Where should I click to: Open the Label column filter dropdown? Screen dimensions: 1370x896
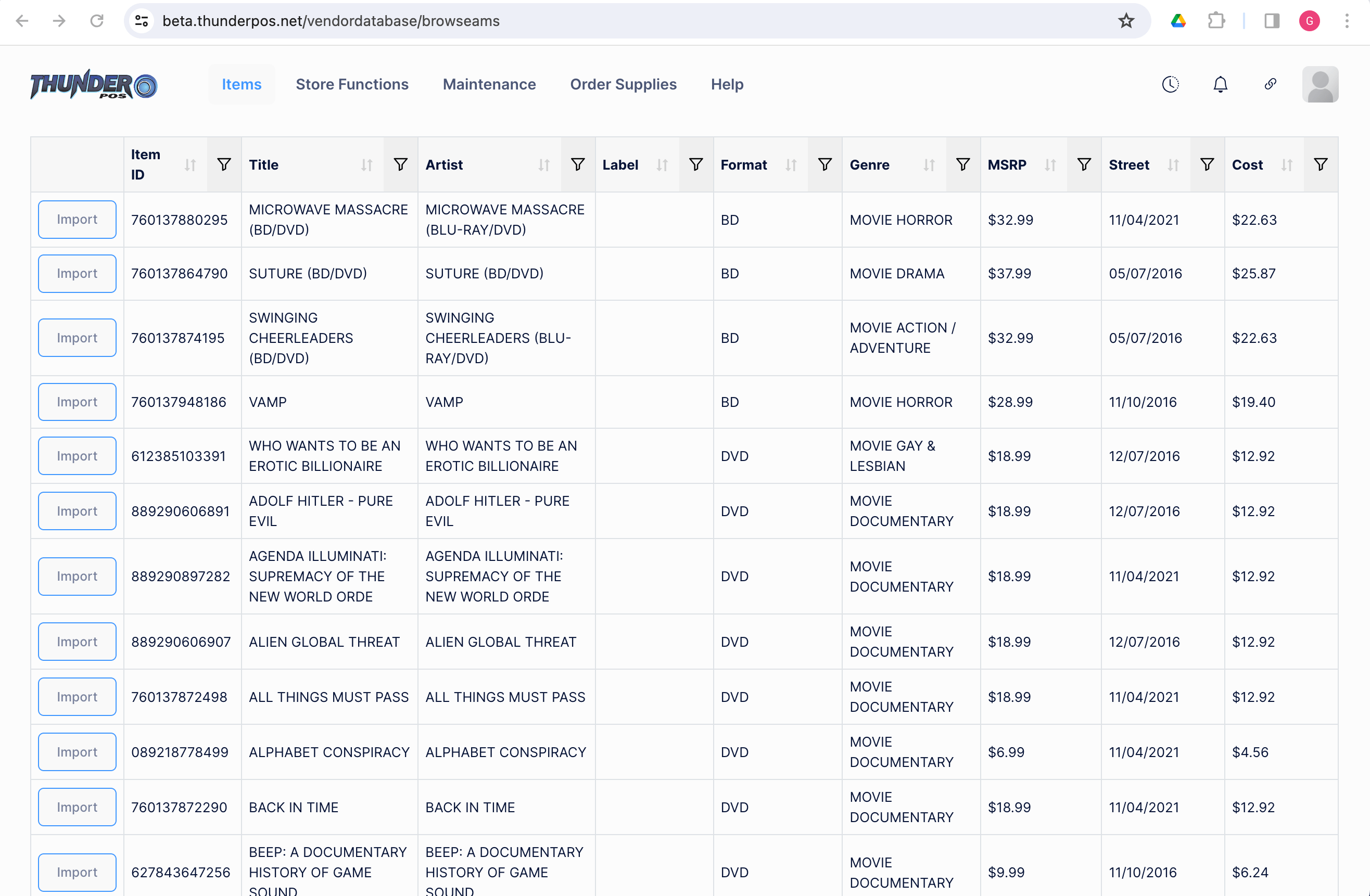coord(695,164)
